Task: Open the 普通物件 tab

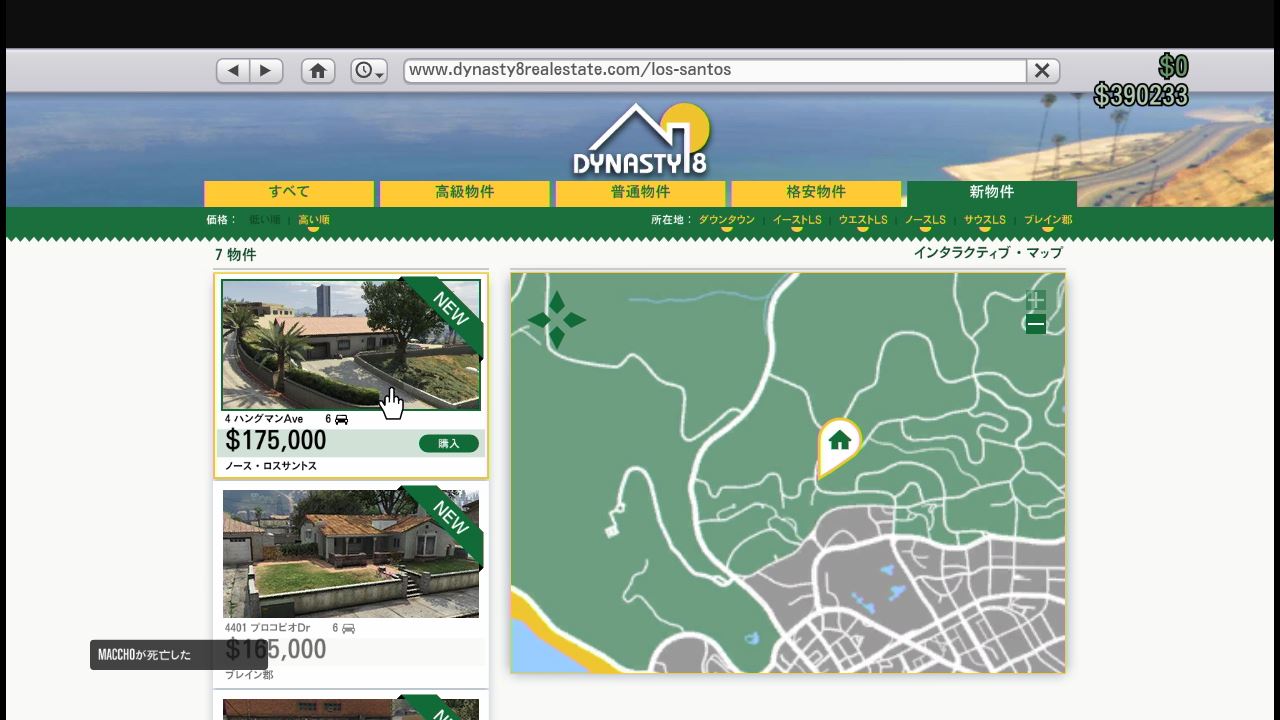Action: click(641, 193)
